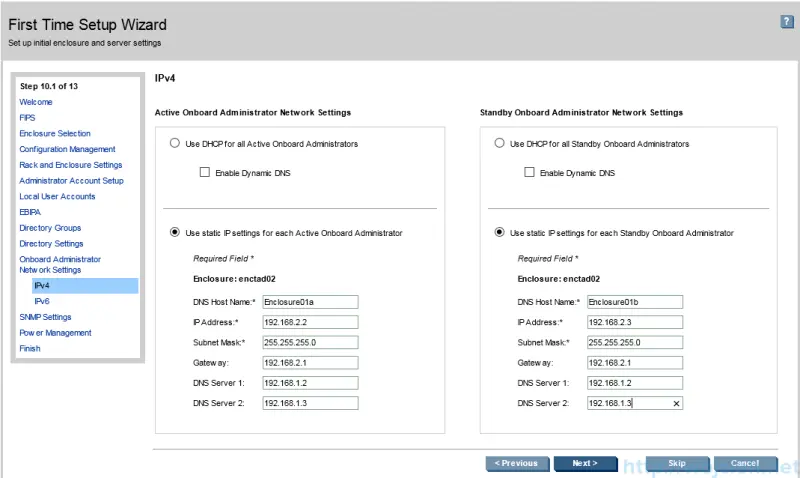Image resolution: width=800 pixels, height=478 pixels.
Task: Edit standby Subnet Mask field
Action: point(635,342)
